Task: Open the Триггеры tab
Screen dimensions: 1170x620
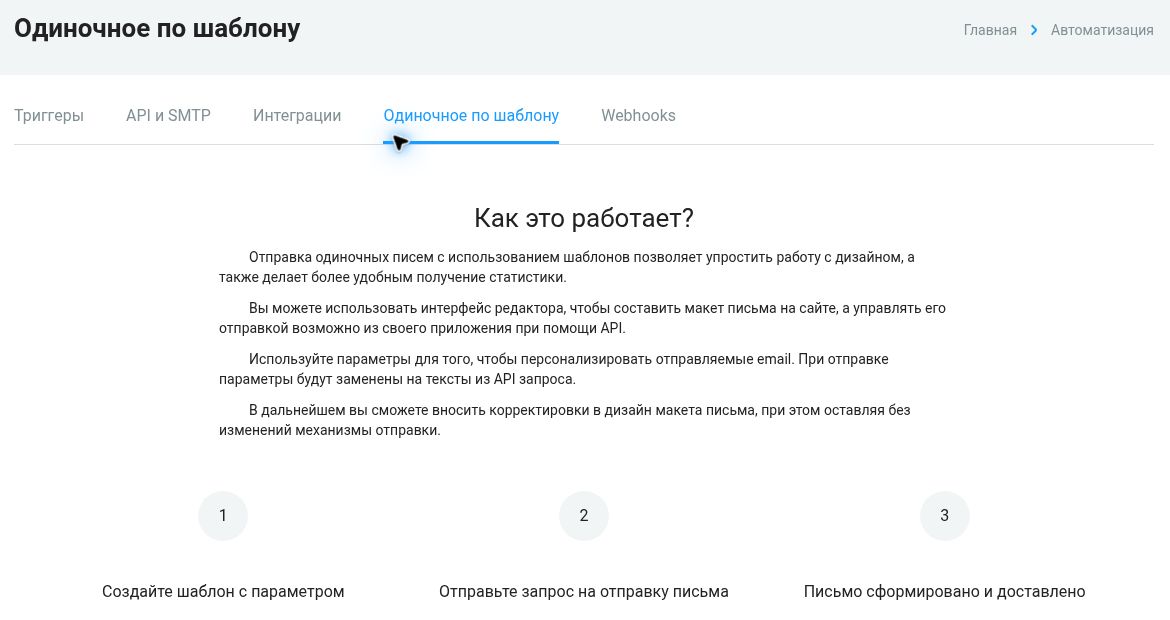Action: click(49, 116)
